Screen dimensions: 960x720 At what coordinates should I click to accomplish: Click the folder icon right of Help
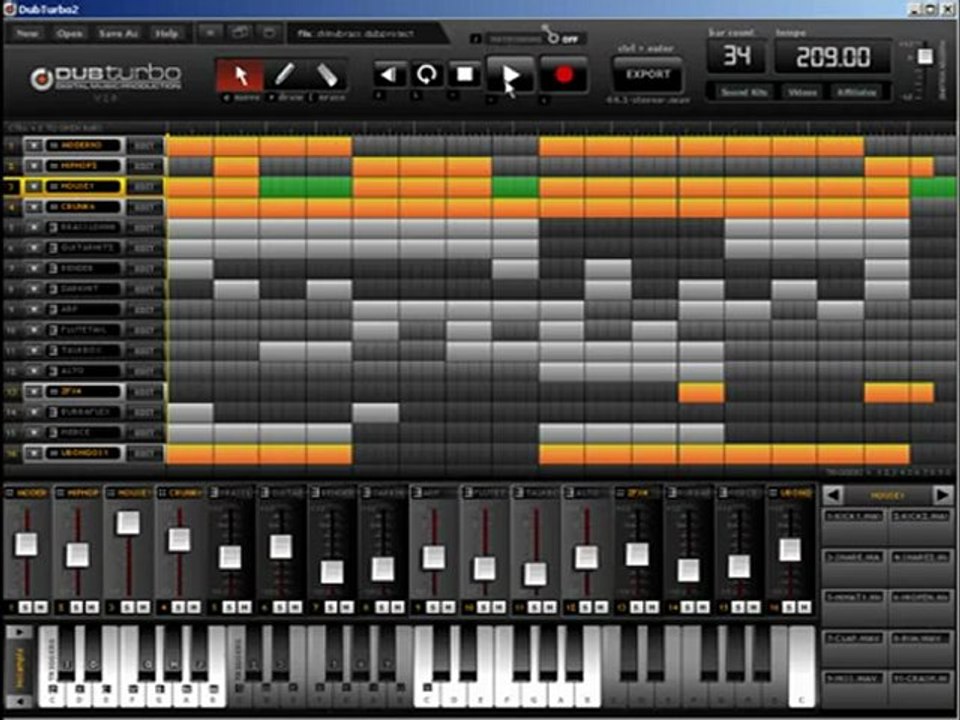[239, 33]
